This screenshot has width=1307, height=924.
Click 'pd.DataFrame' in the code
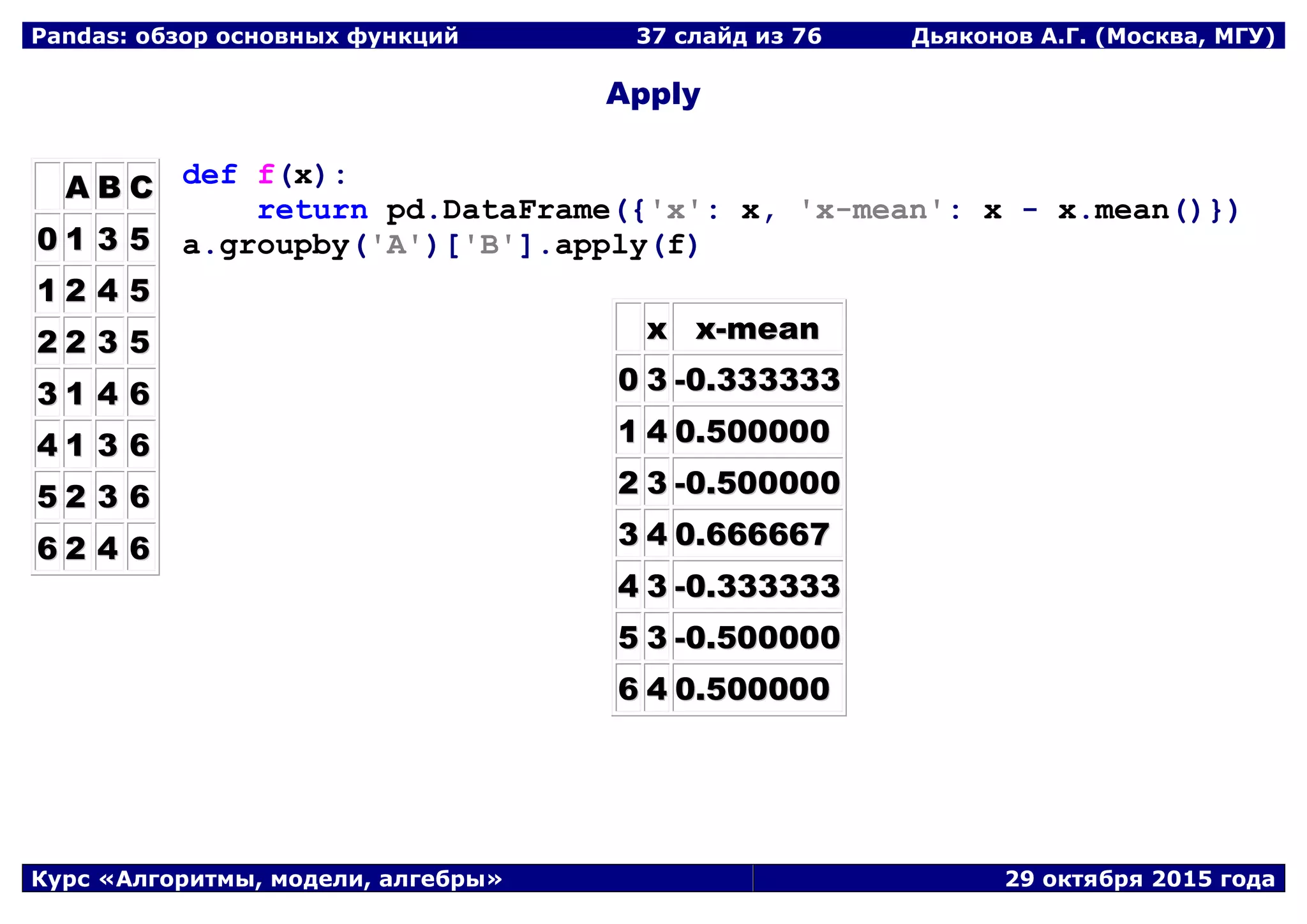point(498,210)
